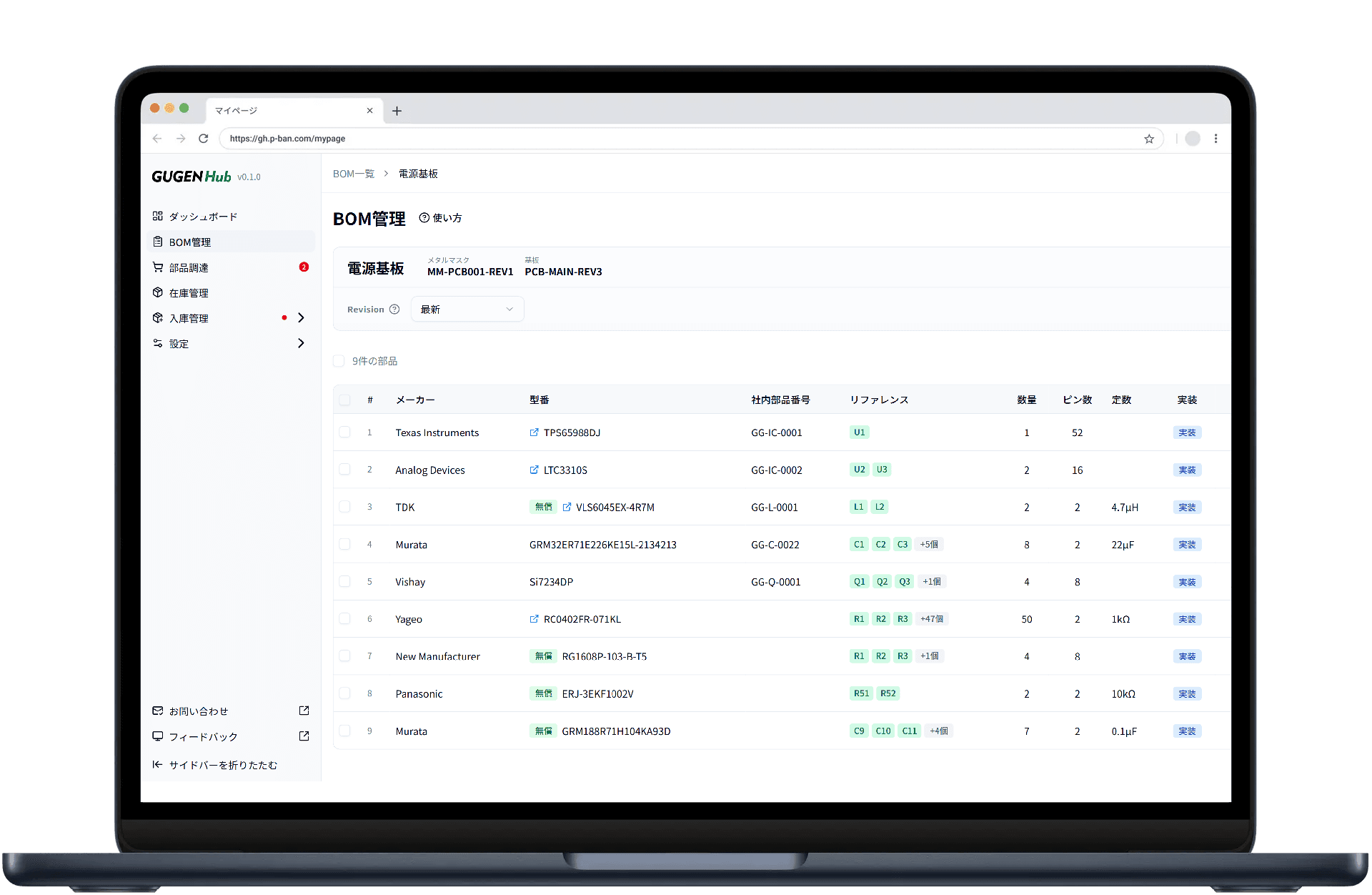Expand the +47個 references for RC0402FR-071KL
Image resolution: width=1372 pixels, height=895 pixels.
(932, 619)
